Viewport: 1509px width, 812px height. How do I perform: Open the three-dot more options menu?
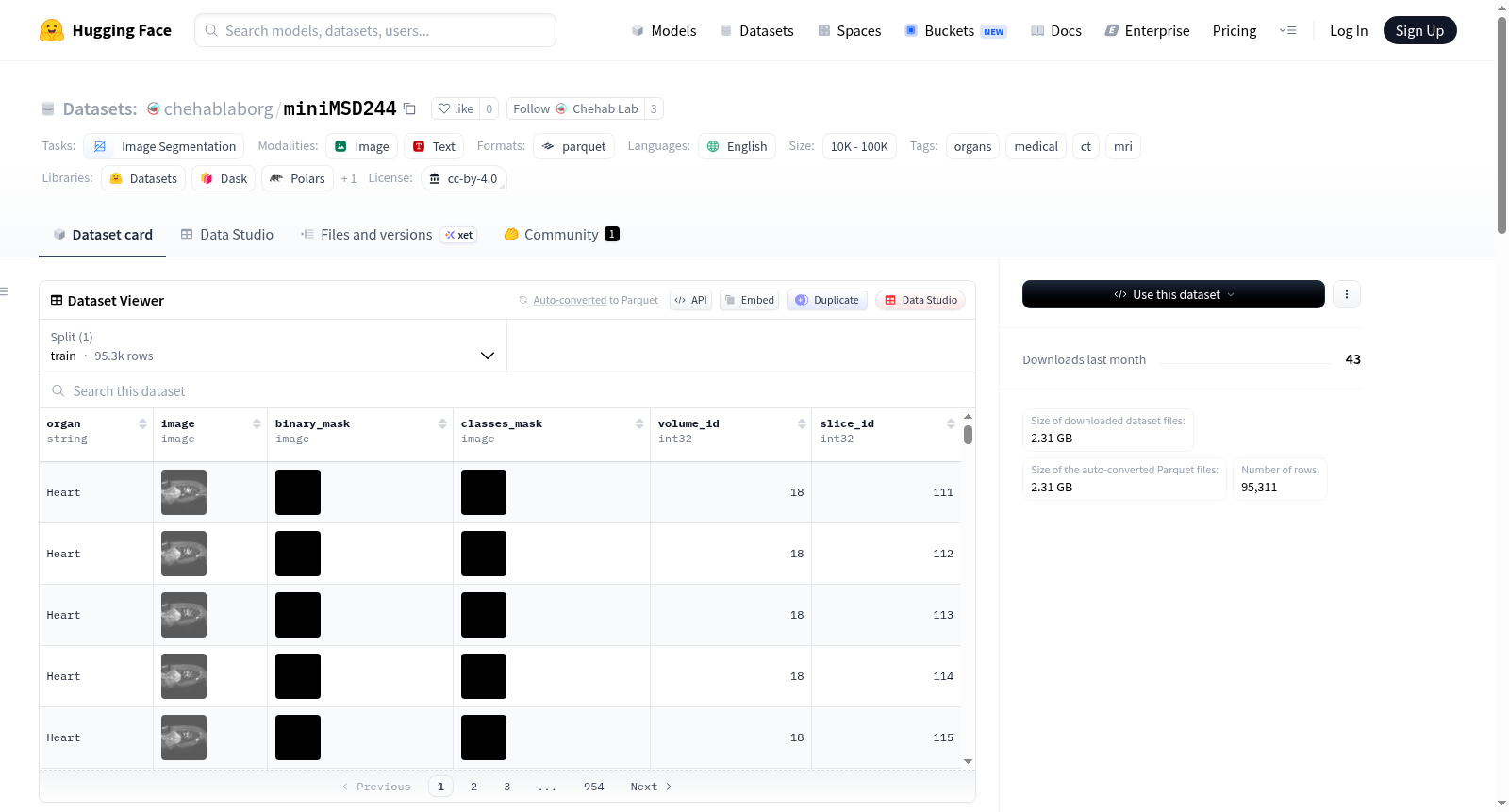click(x=1347, y=294)
